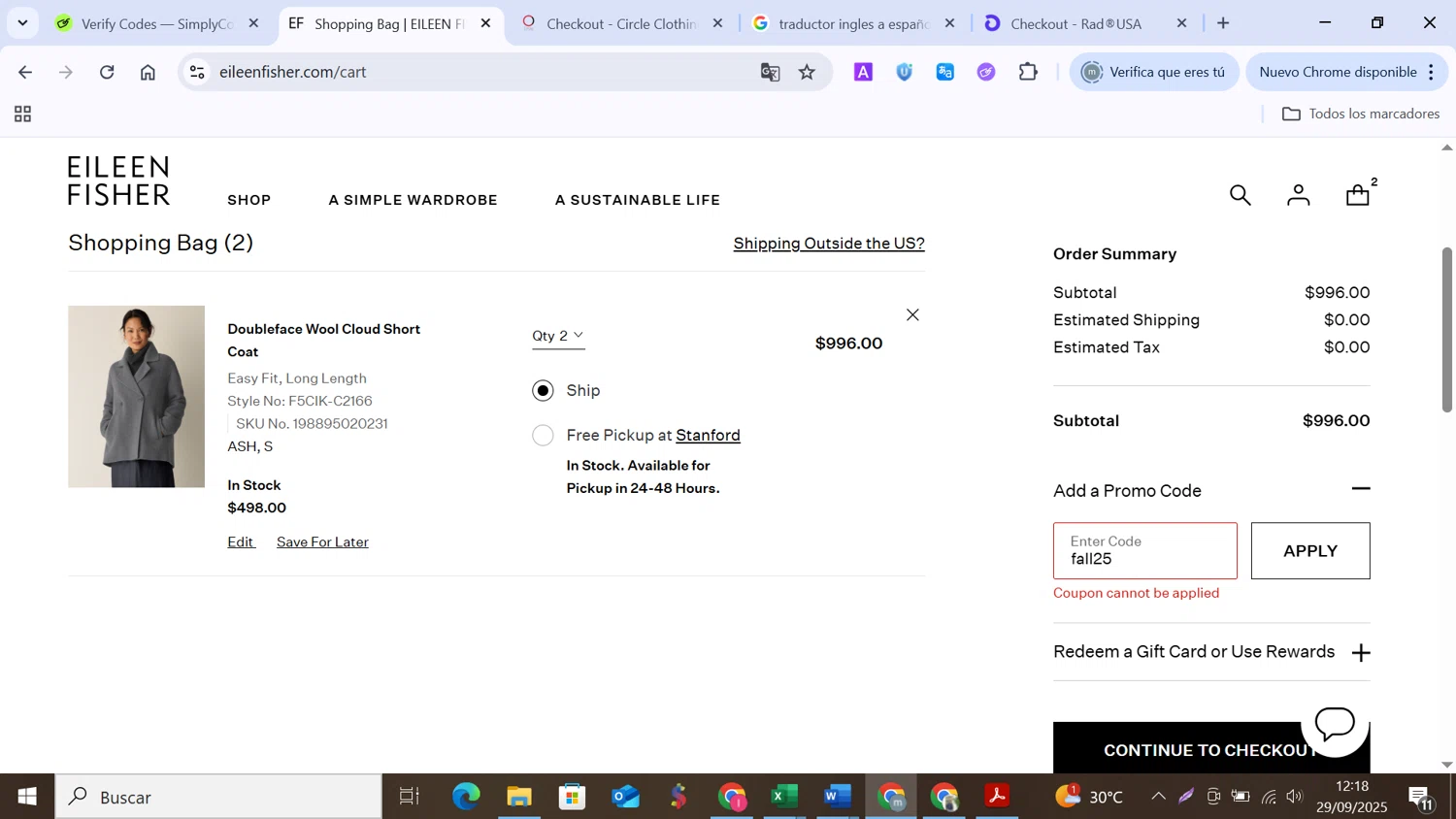Image resolution: width=1456 pixels, height=819 pixels.
Task: Open Adobe Acrobat from the taskbar
Action: tap(997, 797)
